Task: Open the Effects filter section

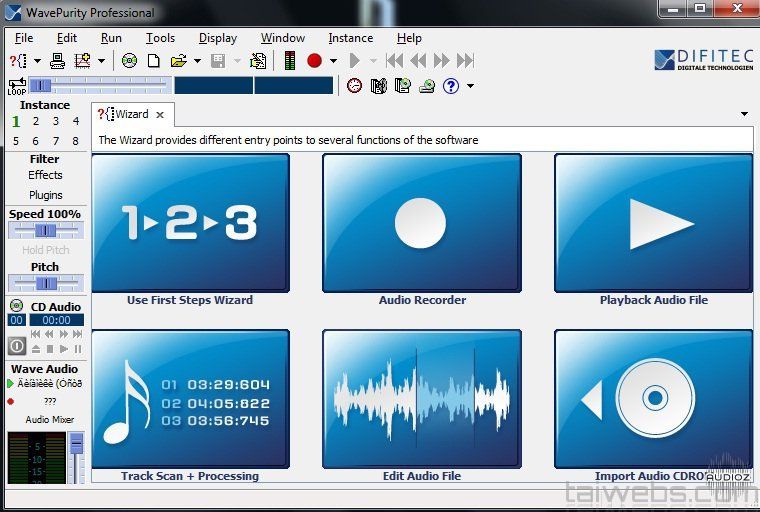Action: pos(45,175)
